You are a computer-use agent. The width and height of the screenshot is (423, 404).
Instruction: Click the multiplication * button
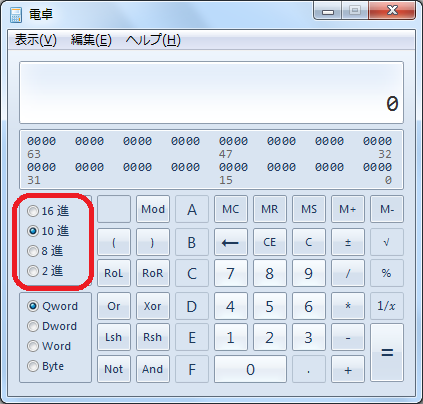(x=348, y=306)
